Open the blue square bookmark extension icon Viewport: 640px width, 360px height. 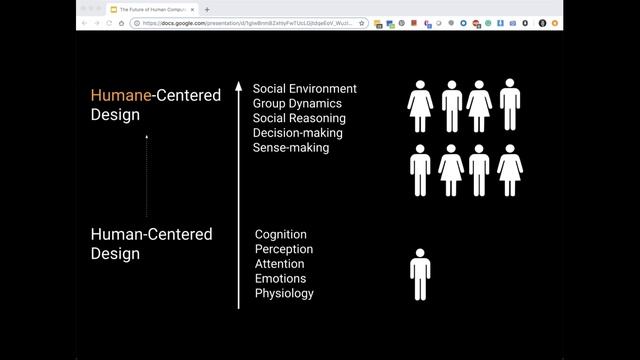(x=500, y=23)
